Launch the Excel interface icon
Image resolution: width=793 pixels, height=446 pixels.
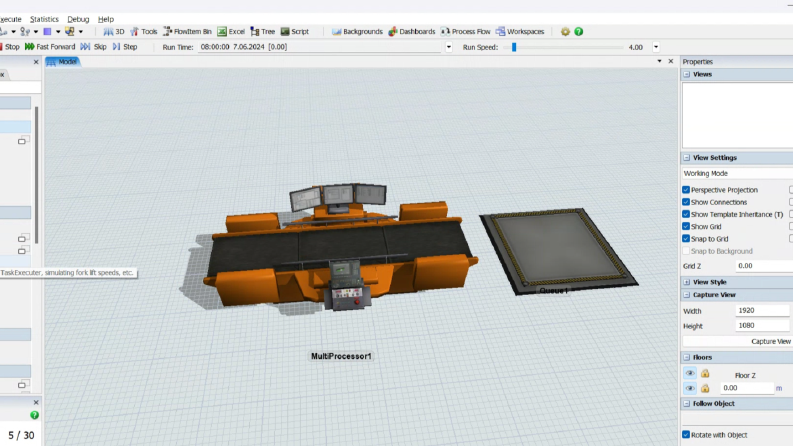click(231, 31)
